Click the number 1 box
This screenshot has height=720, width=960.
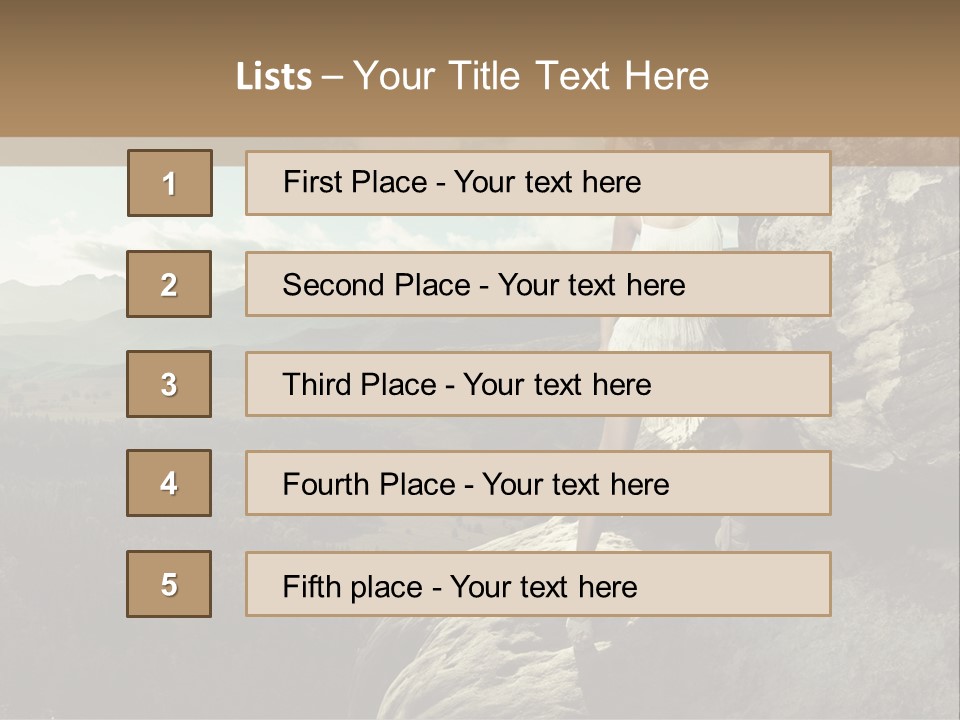click(x=169, y=183)
